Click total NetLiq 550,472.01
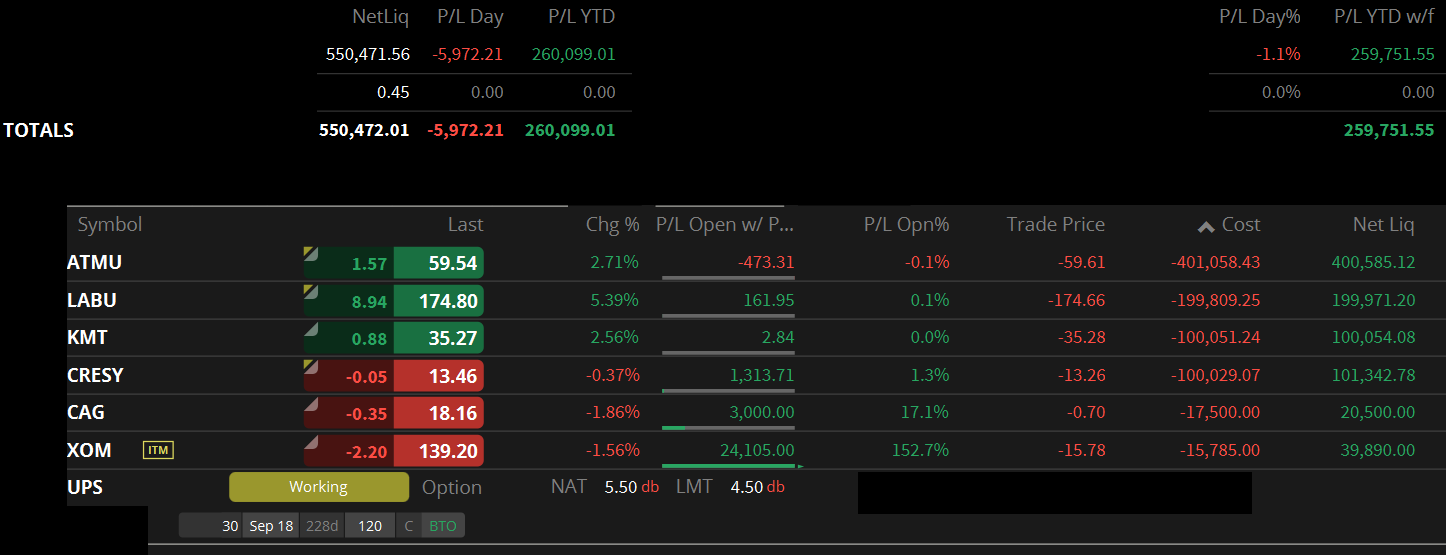This screenshot has height=555, width=1446. tap(364, 130)
